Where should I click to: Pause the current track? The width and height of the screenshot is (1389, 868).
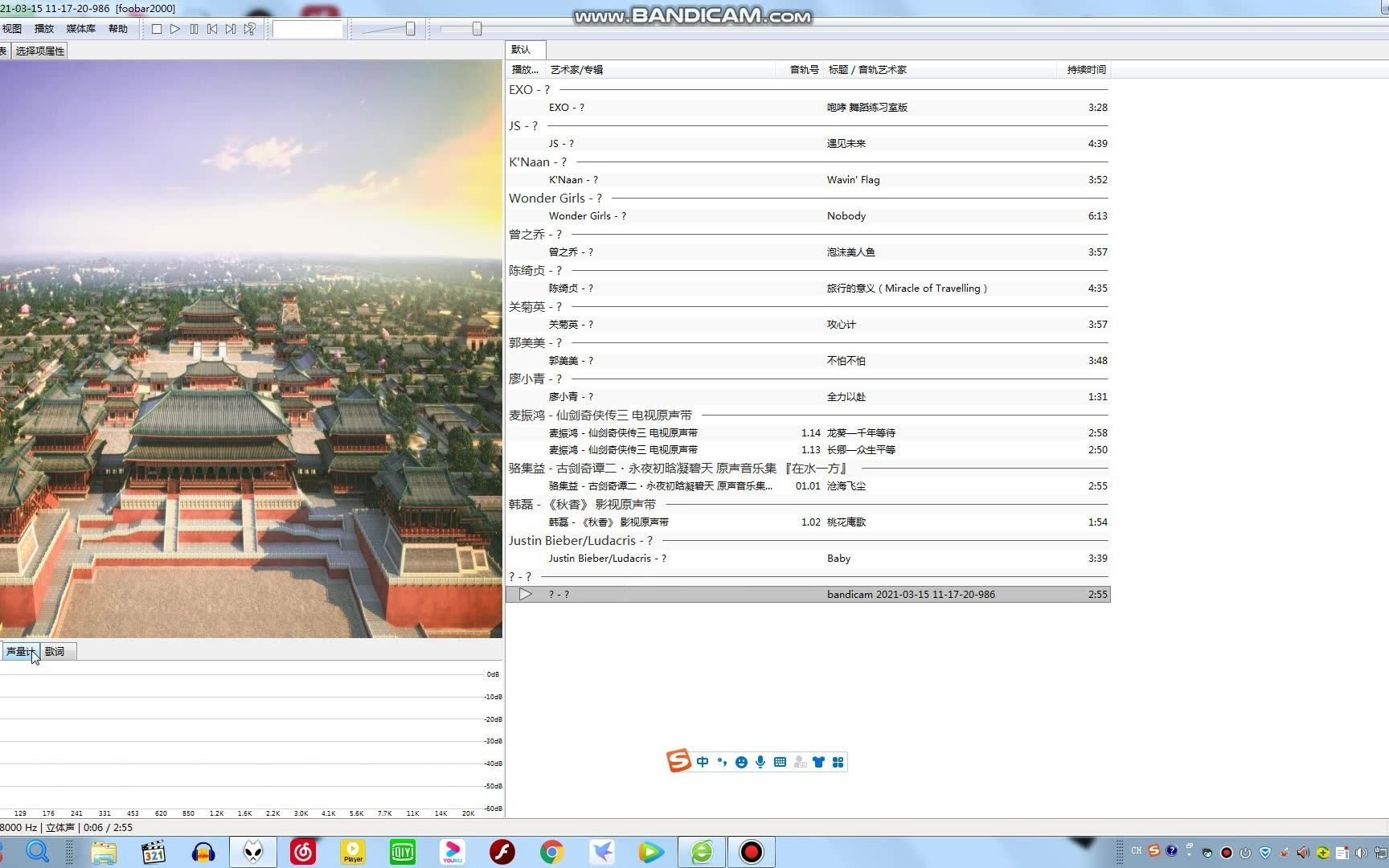(194, 29)
